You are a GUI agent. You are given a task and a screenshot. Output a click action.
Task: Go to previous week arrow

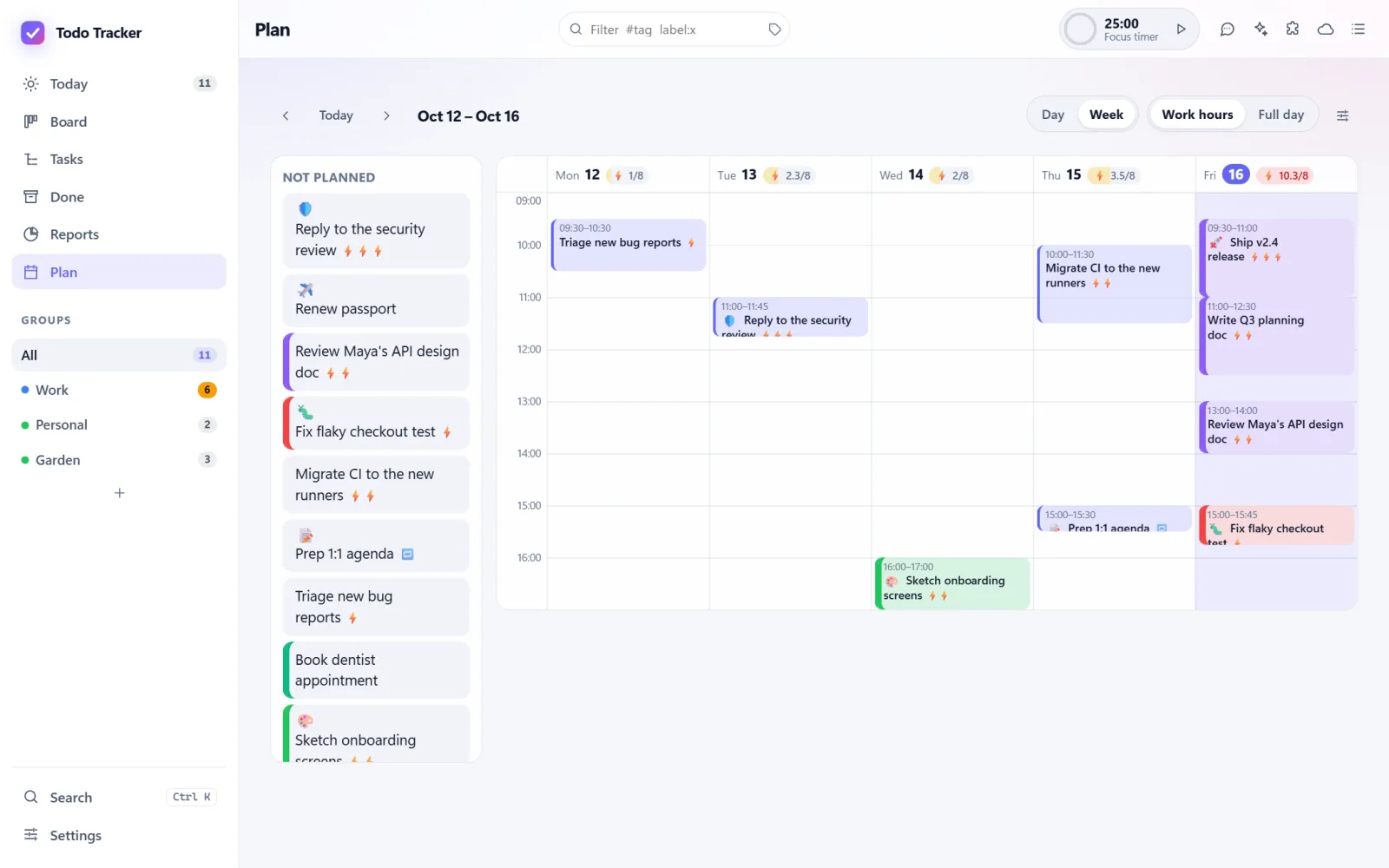pos(286,115)
